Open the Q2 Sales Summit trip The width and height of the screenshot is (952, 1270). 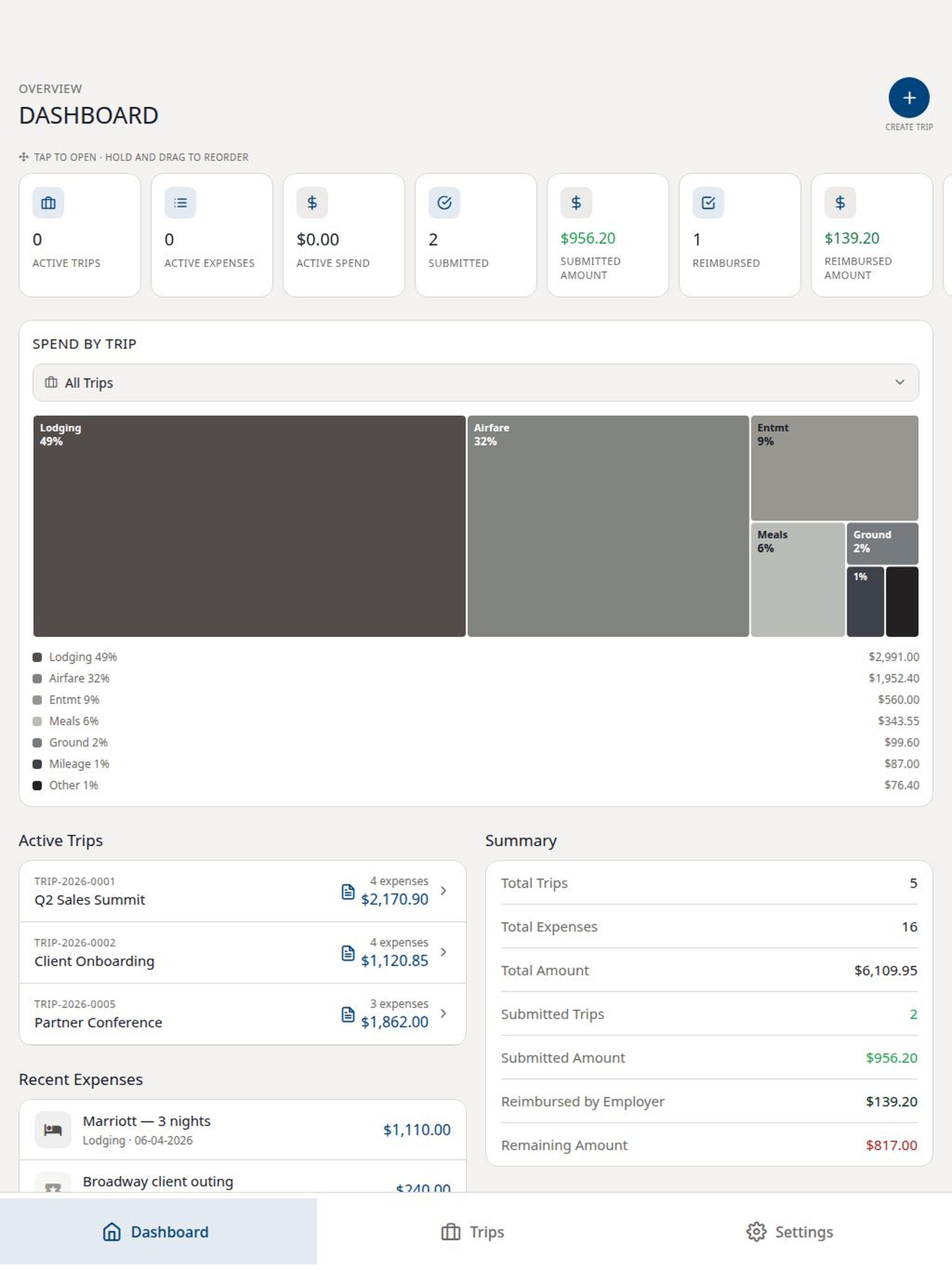[x=242, y=891]
